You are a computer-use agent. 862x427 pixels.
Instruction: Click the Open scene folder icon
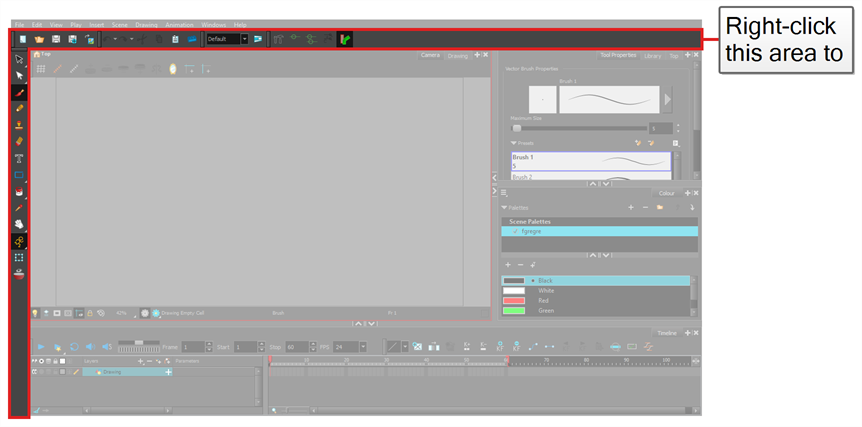click(x=40, y=39)
